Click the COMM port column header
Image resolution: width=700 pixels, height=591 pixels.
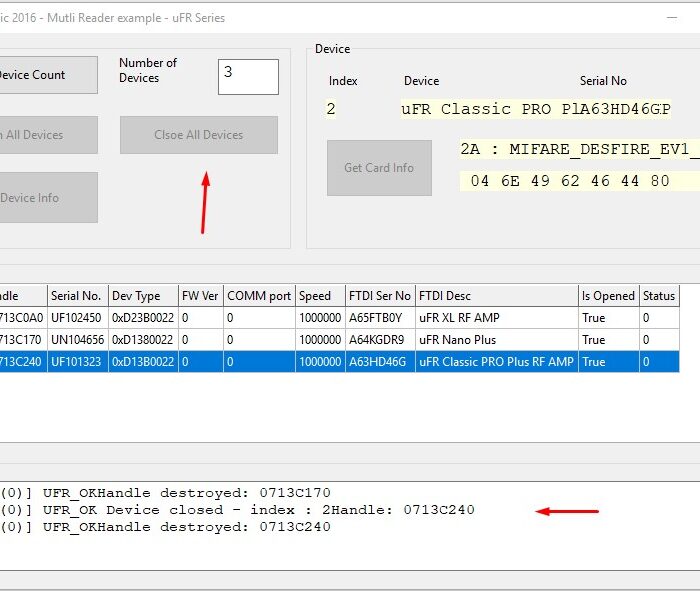(259, 296)
